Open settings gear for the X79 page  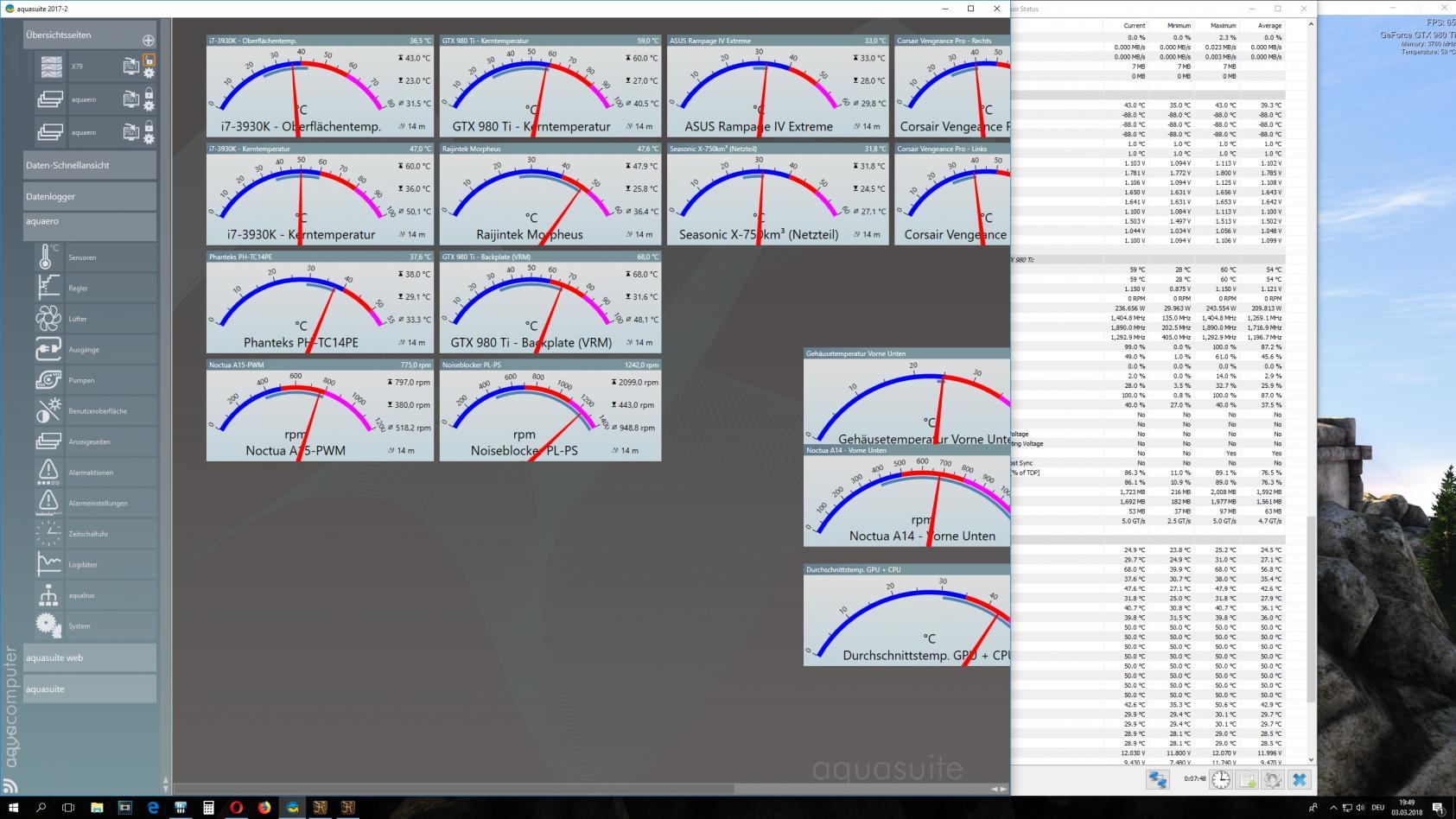click(149, 73)
